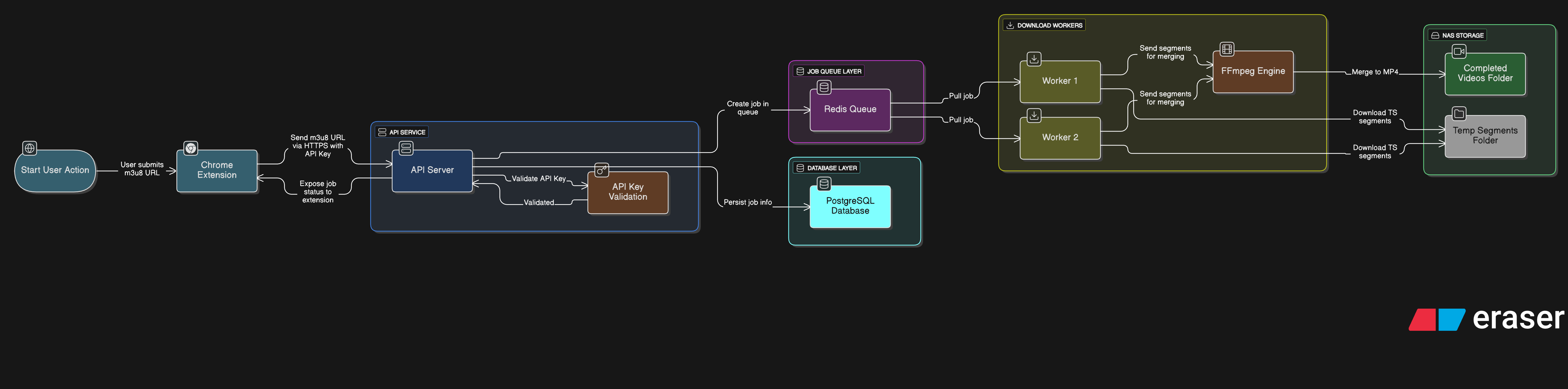Click the 'Expose job status to extension' label

pyautogui.click(x=318, y=192)
